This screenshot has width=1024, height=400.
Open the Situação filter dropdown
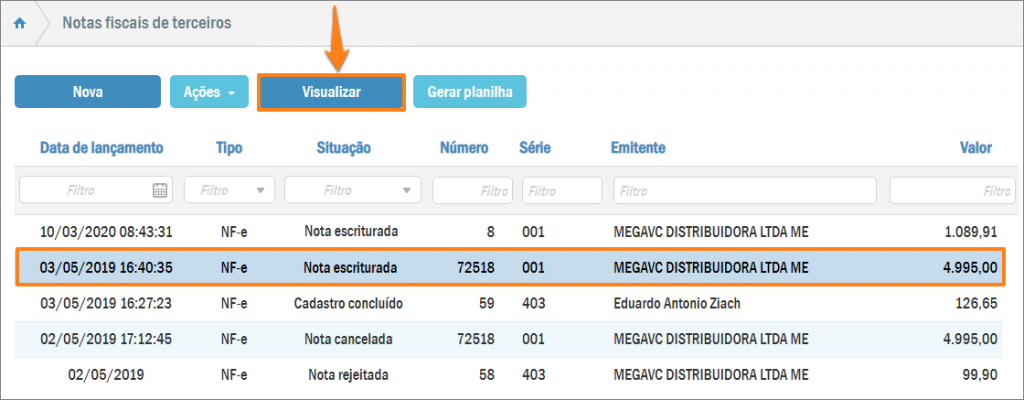point(352,190)
